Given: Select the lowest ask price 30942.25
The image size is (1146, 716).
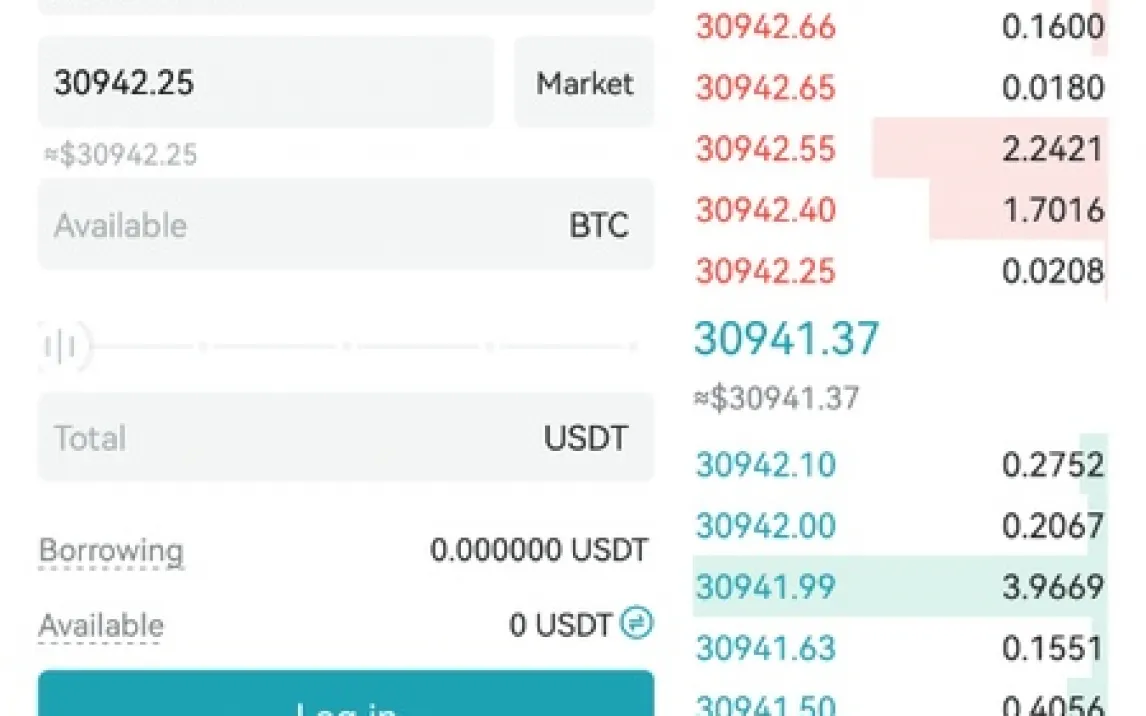Looking at the screenshot, I should point(765,271).
